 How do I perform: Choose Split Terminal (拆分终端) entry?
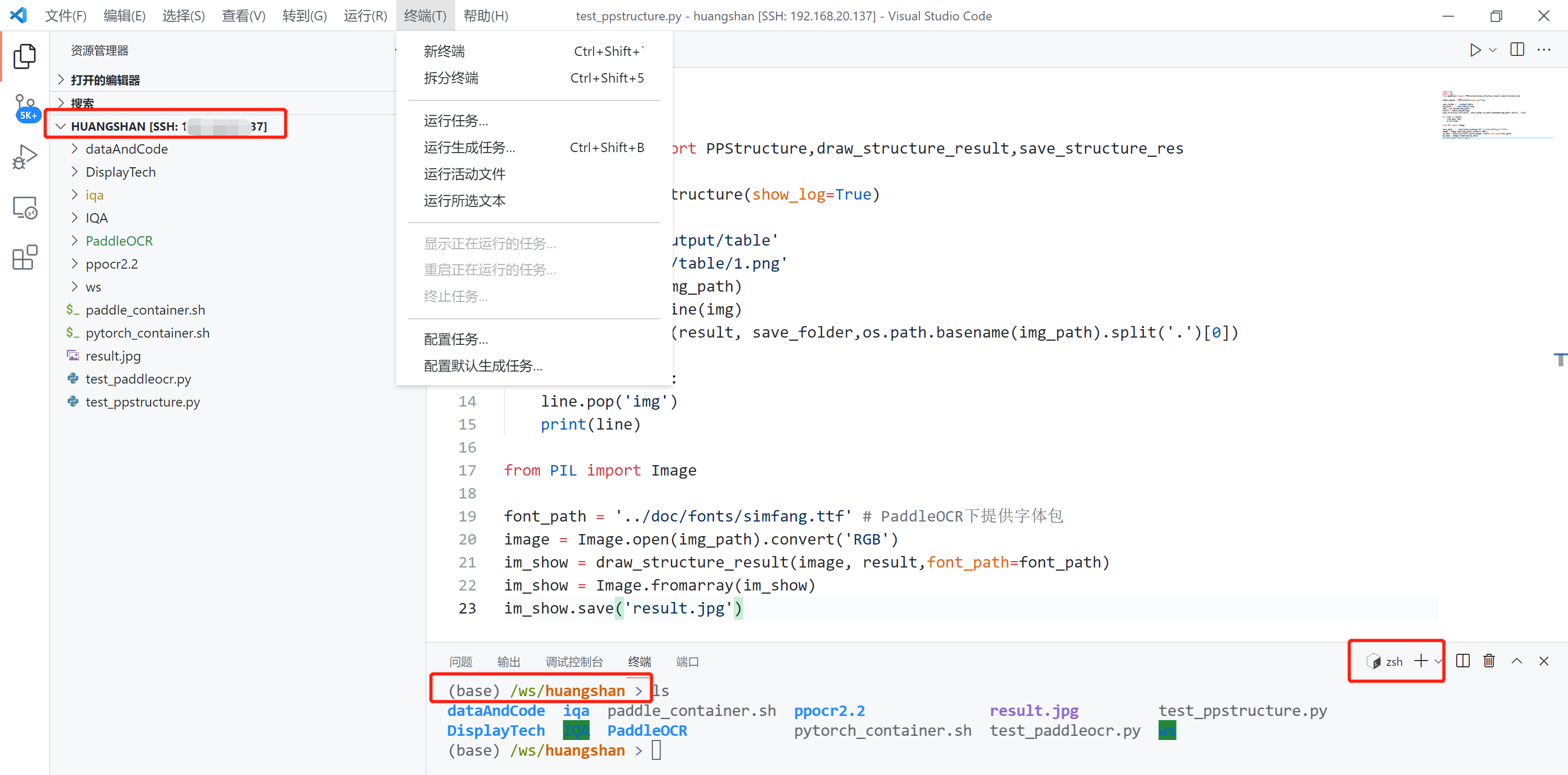pyautogui.click(x=534, y=78)
